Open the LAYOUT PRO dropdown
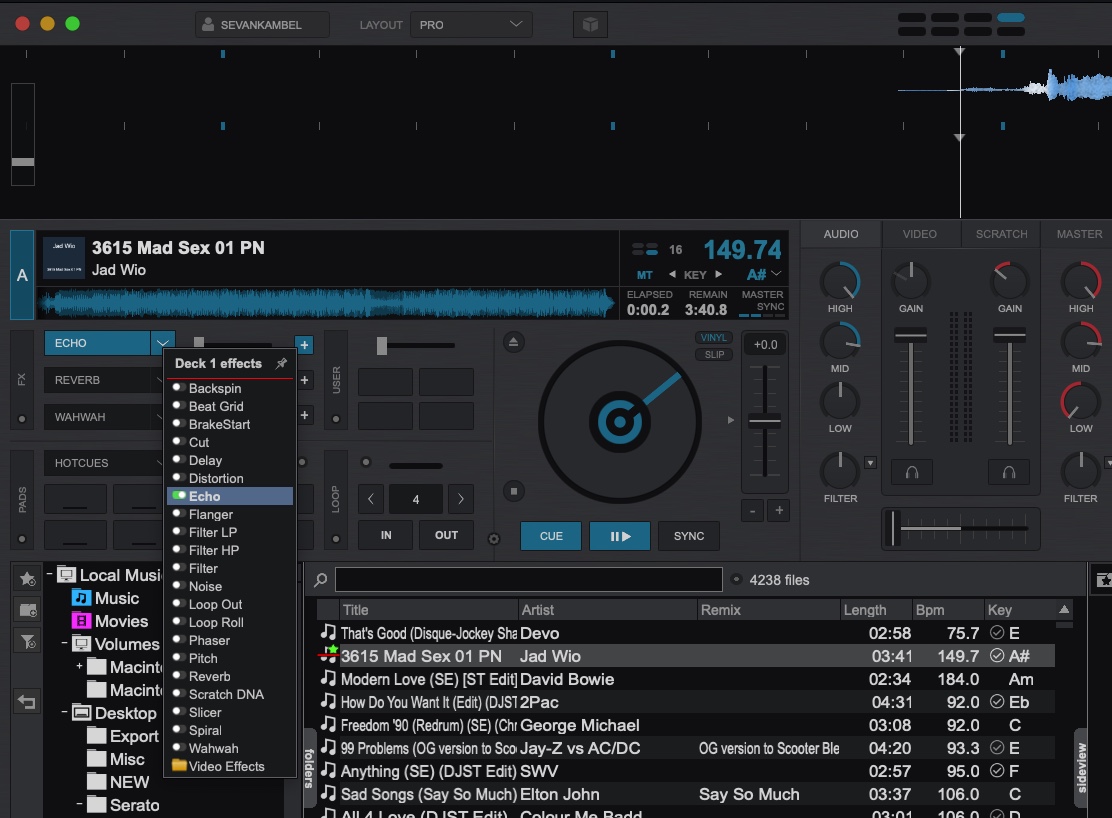Viewport: 1112px width, 818px height. click(471, 25)
